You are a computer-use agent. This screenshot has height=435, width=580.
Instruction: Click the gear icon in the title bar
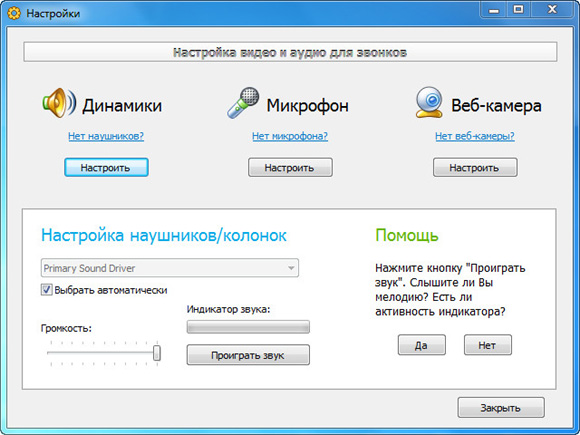point(14,14)
